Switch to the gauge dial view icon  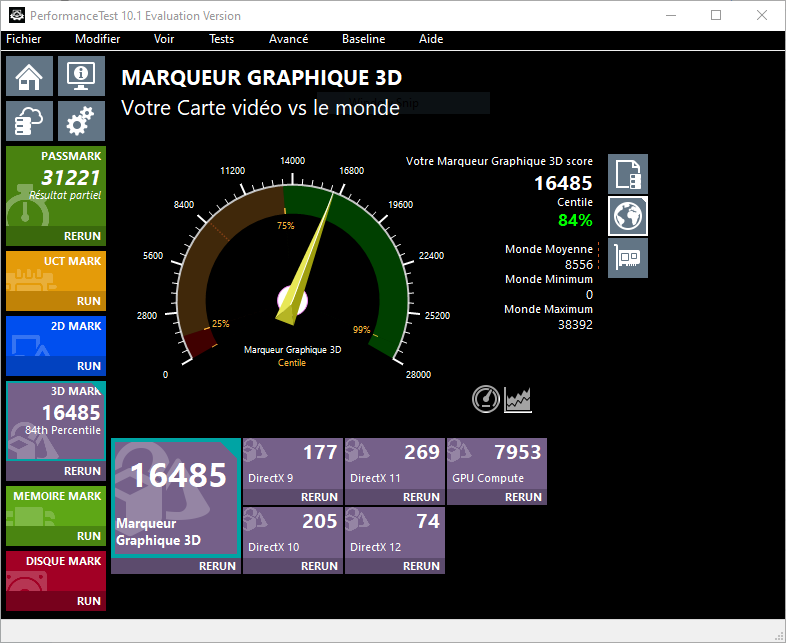coord(486,399)
